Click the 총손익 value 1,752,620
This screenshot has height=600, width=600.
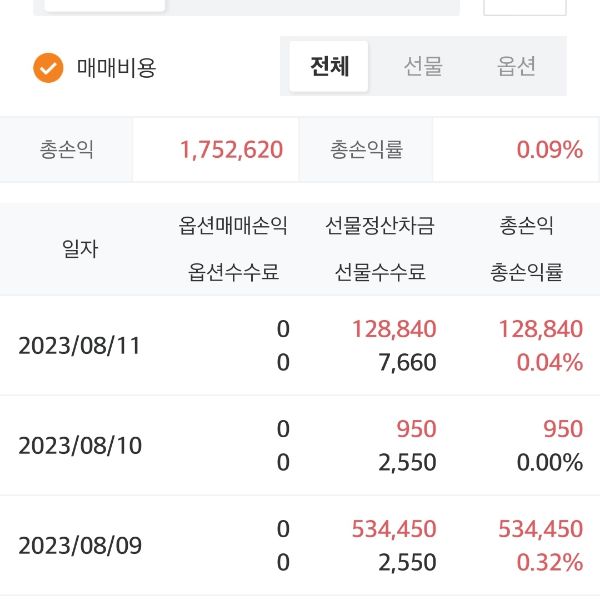(231, 150)
